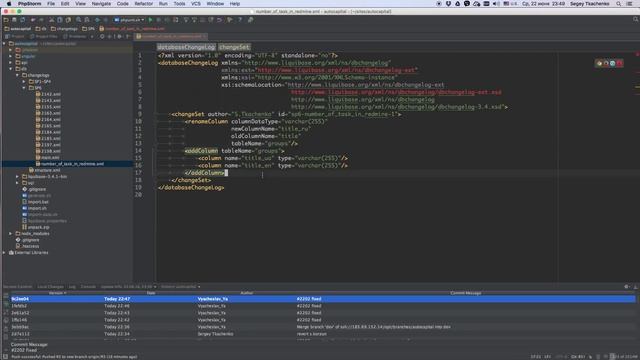This screenshot has width=640, height=360.
Task: Click the Open folder toolbar icon
Action: coord(6,20)
